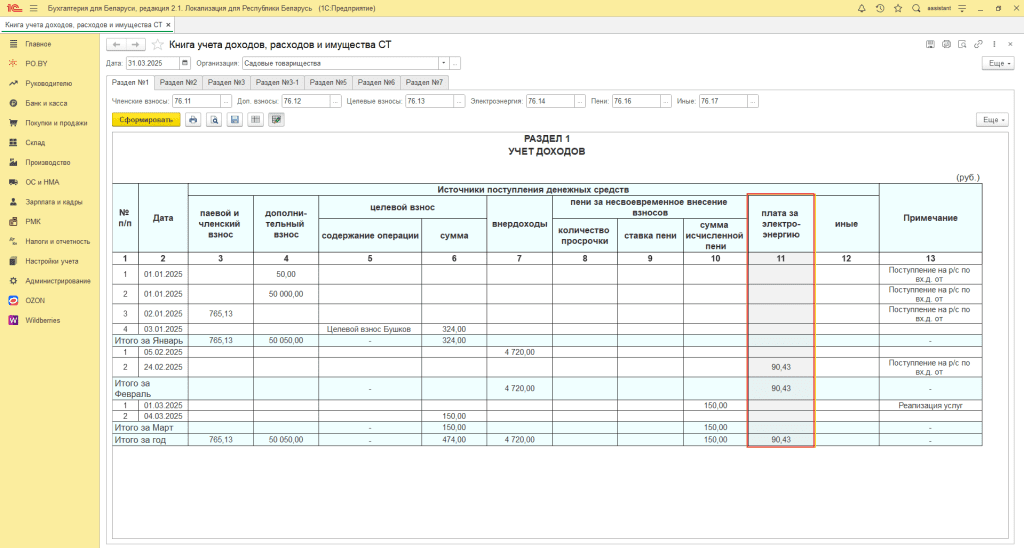Open favorites star in title bar
1024x548 pixels.
898,8
